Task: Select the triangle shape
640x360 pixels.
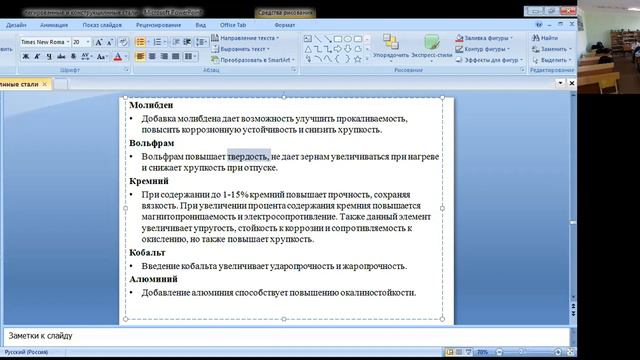Action: [308, 49]
